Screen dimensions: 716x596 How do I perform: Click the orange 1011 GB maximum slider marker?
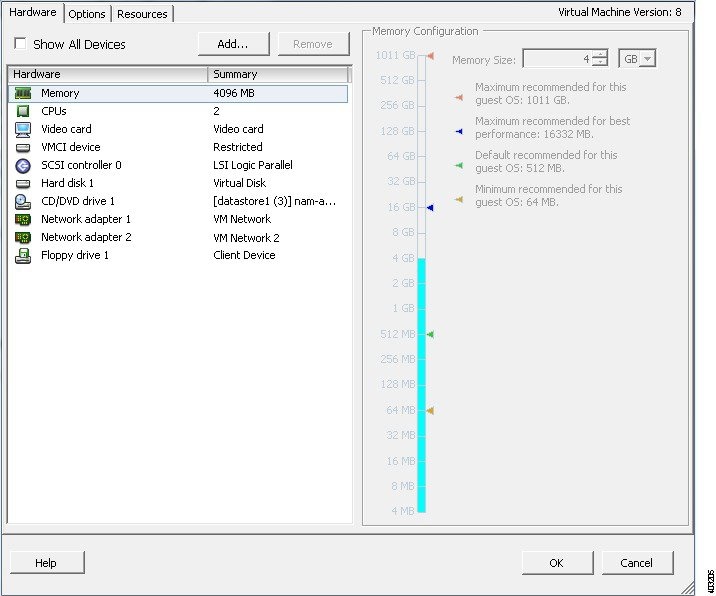(x=430, y=56)
